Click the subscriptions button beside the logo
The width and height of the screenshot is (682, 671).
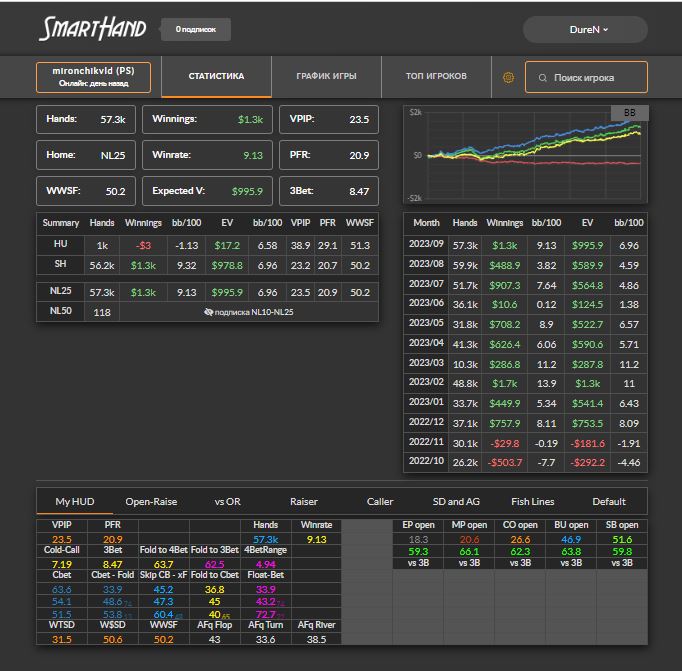click(x=196, y=29)
